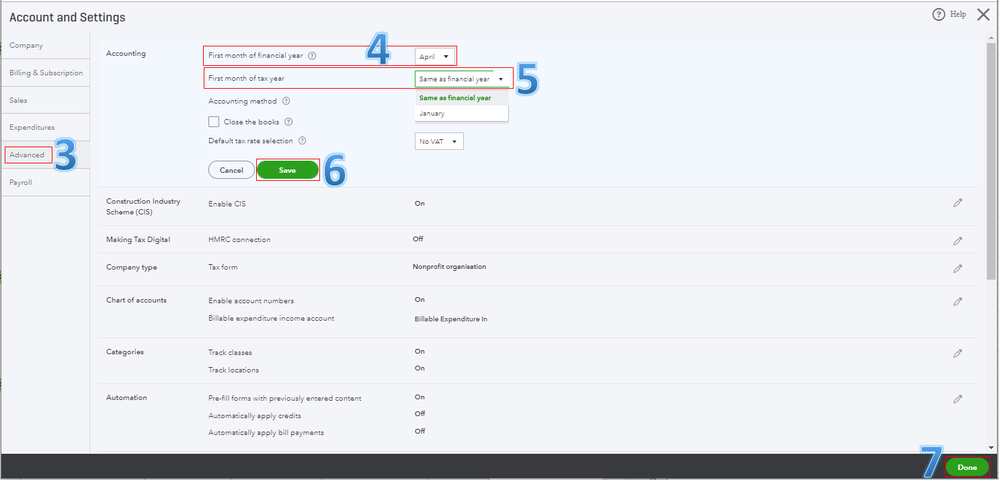Click Automatically apply bill payments setting

pos(266,433)
